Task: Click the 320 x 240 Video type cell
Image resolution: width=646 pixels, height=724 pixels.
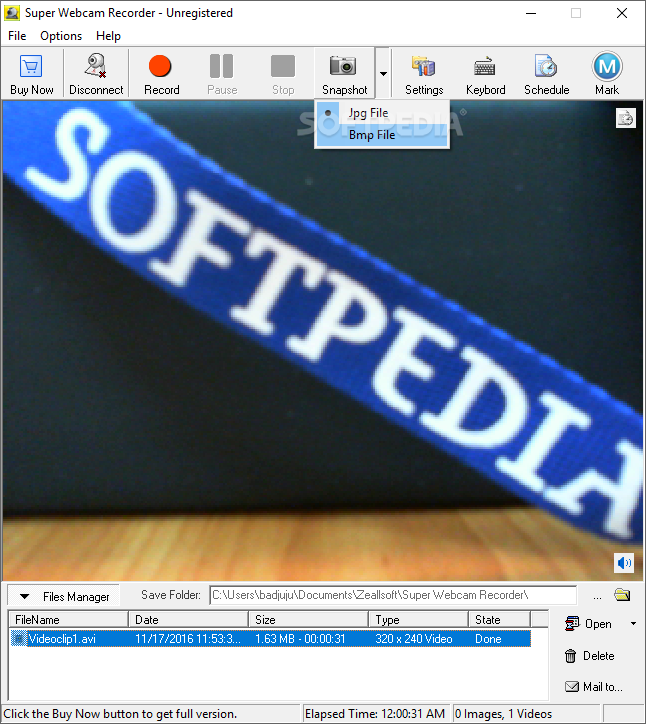Action: [414, 639]
